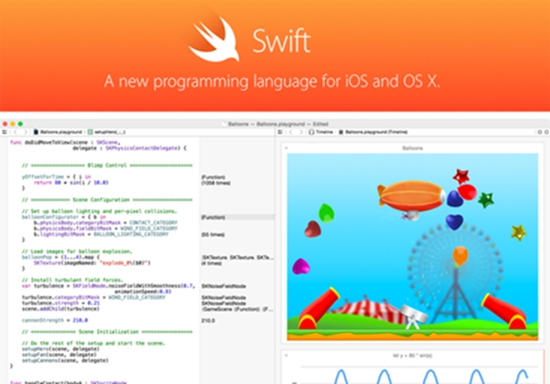Viewport: 550px width, 384px height.
Task: Click the add assistant editor icon
Action: pos(540,132)
